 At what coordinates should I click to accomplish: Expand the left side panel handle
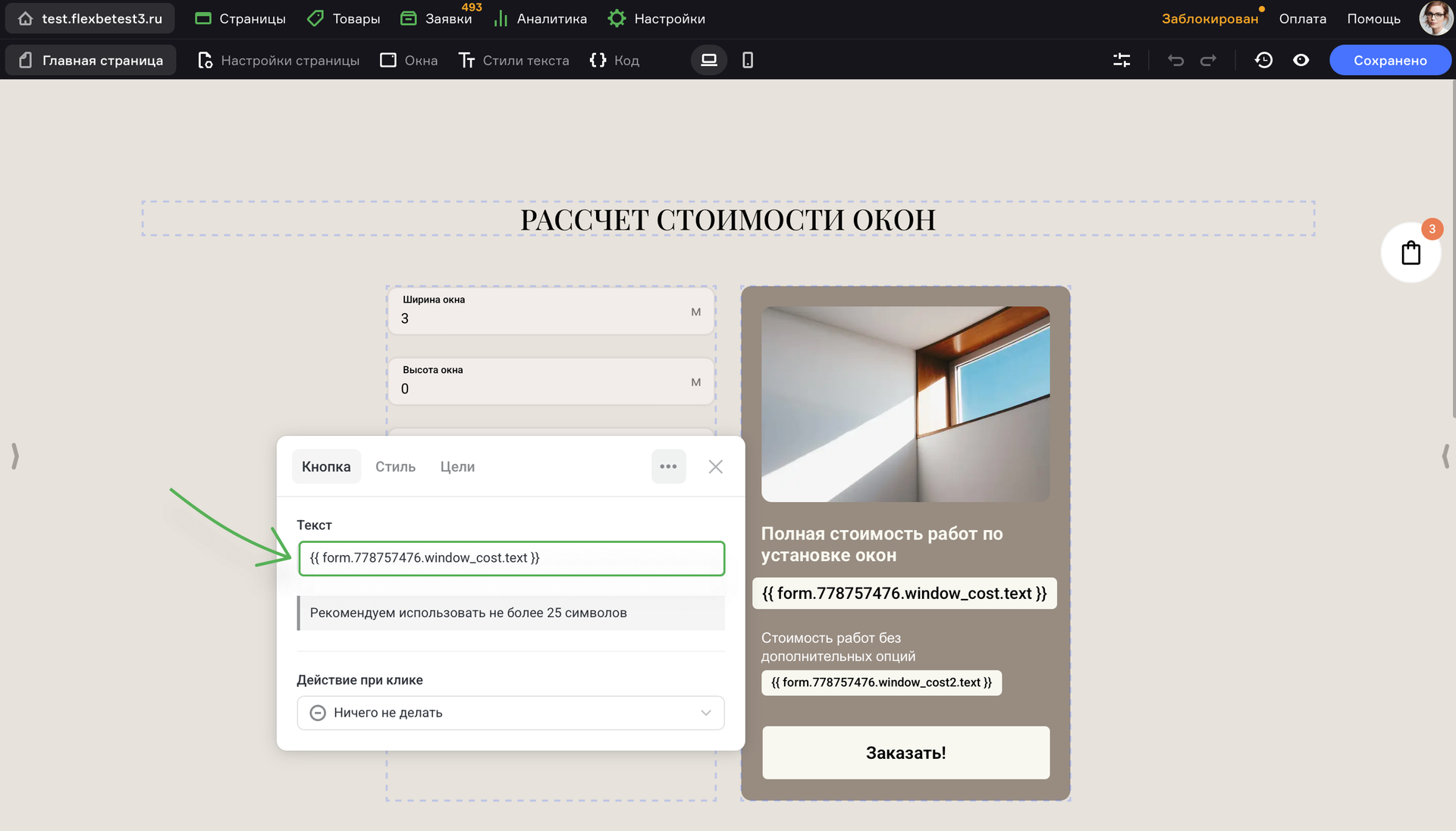pos(15,456)
